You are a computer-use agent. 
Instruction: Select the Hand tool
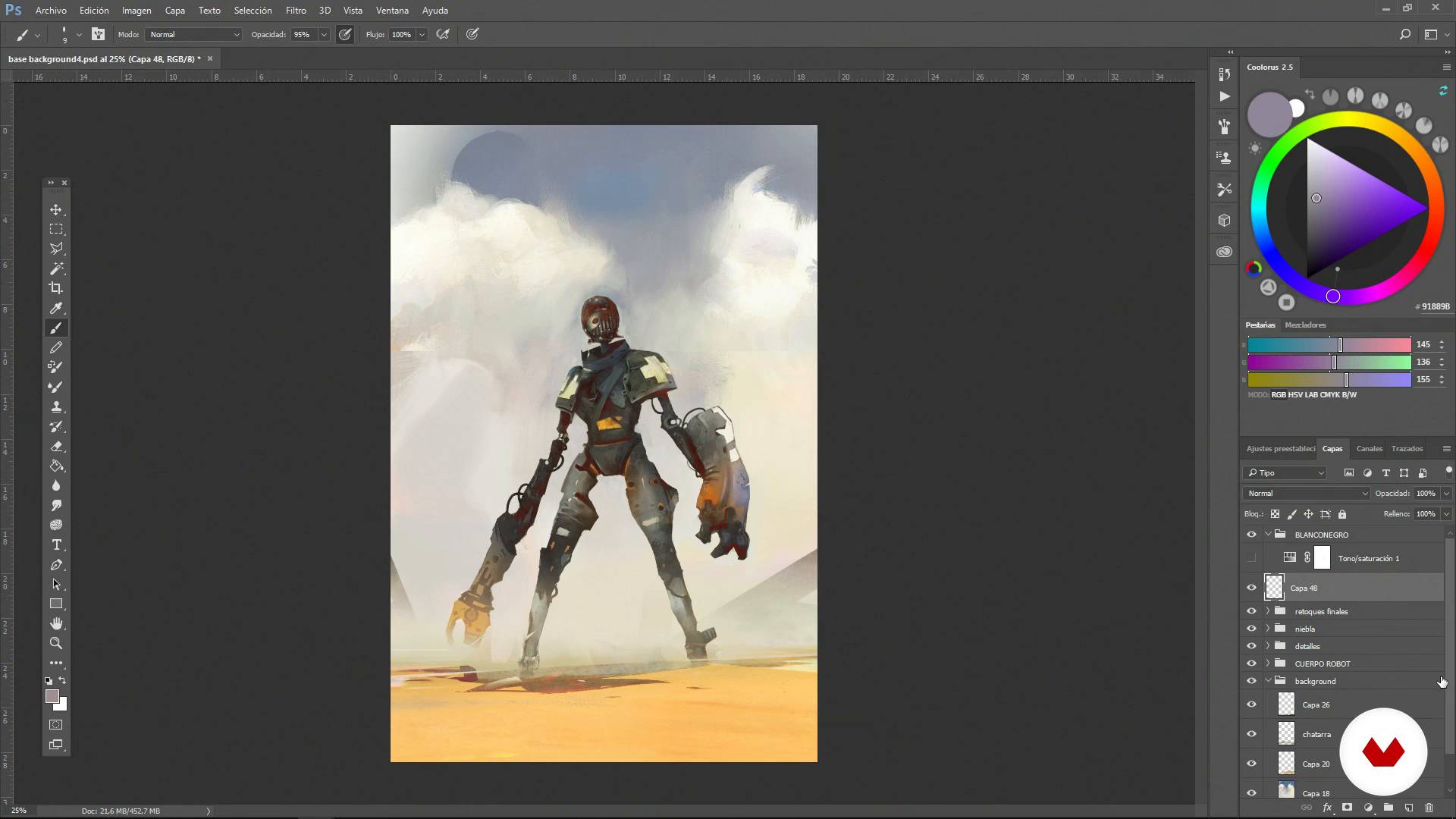(x=56, y=623)
